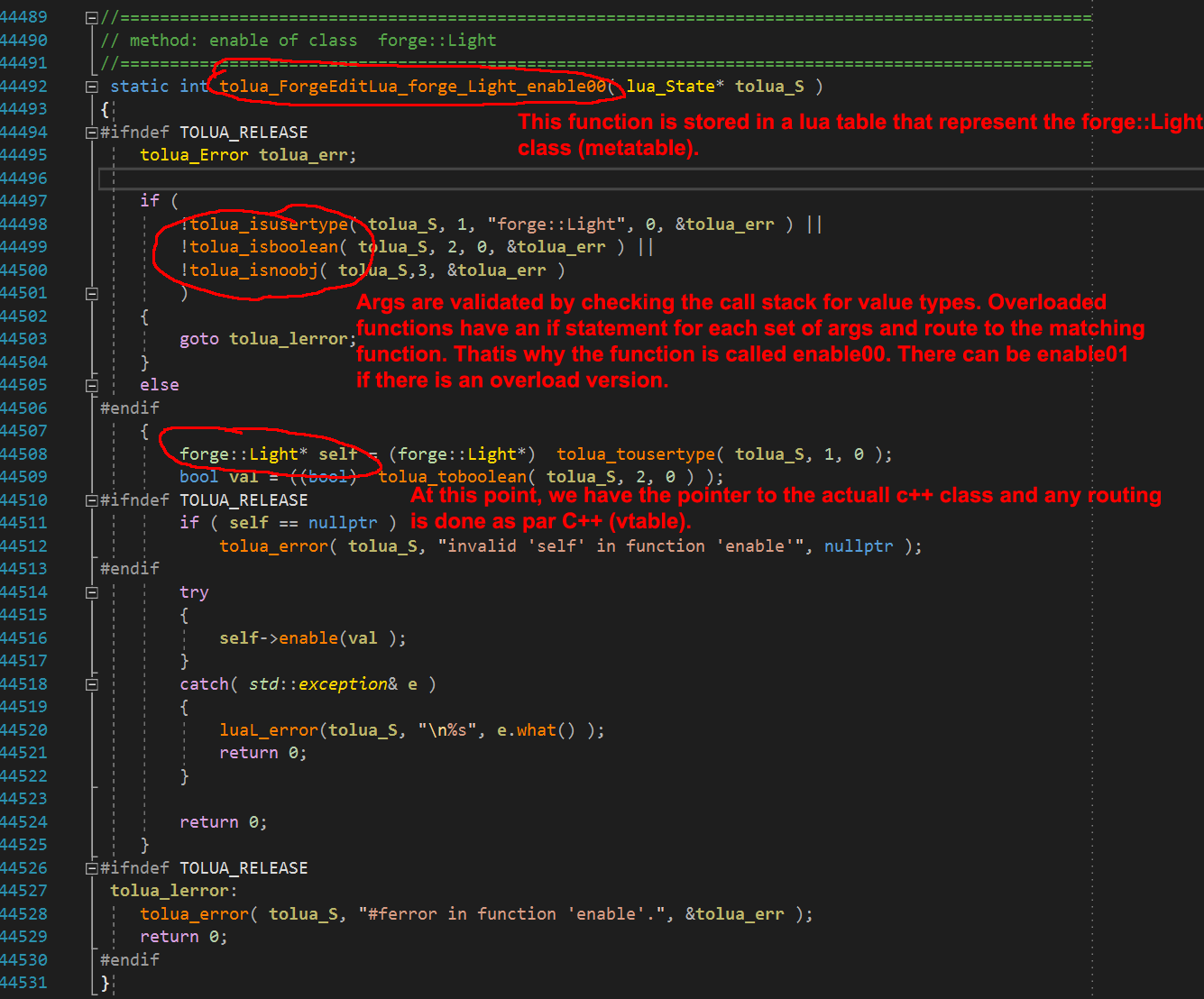Viewport: 1204px width, 999px height.
Task: Click the if keyword on line 44497
Action: click(150, 201)
